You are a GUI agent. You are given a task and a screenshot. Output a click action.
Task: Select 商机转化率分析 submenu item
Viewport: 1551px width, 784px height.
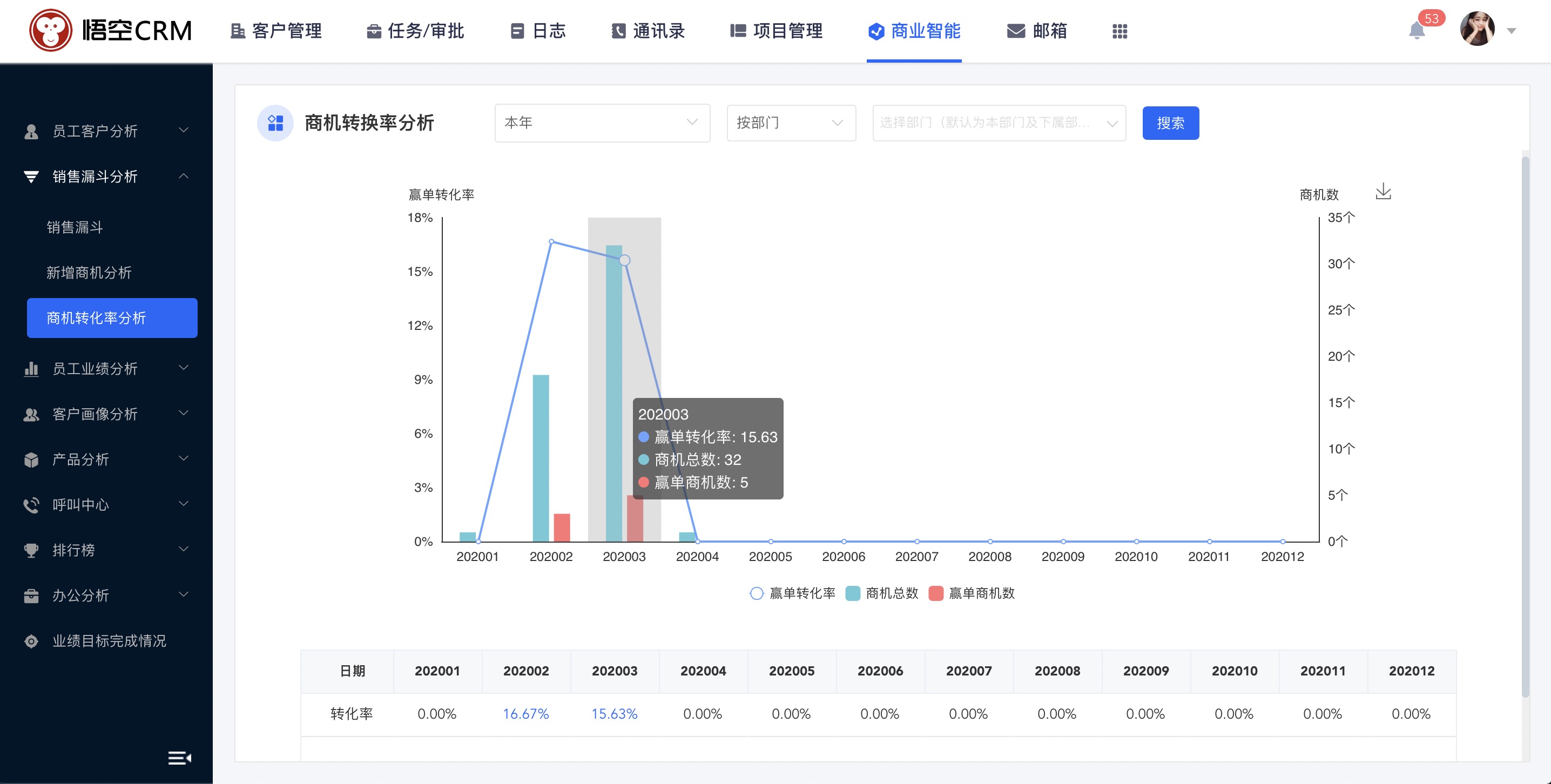pyautogui.click(x=112, y=317)
